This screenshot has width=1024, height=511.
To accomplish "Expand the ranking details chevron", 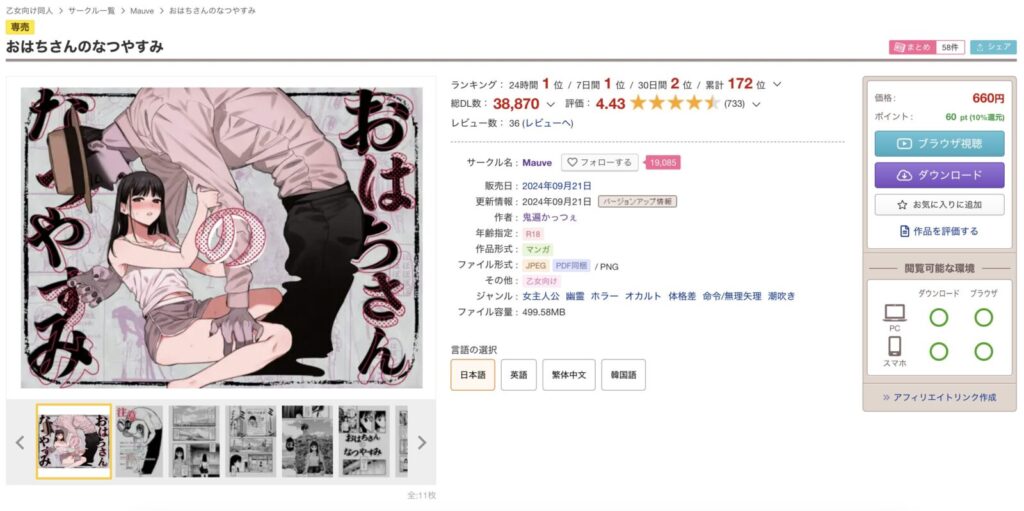I will click(777, 84).
